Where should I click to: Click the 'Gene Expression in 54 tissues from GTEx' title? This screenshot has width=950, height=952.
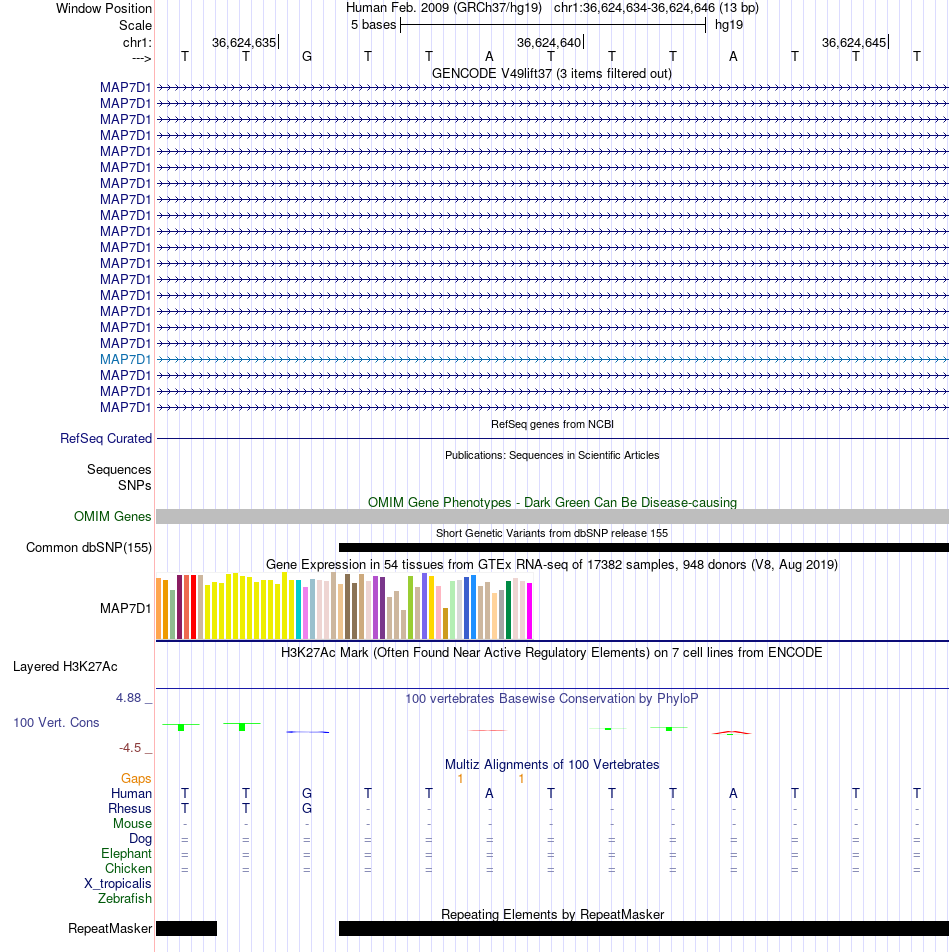pyautogui.click(x=552, y=565)
